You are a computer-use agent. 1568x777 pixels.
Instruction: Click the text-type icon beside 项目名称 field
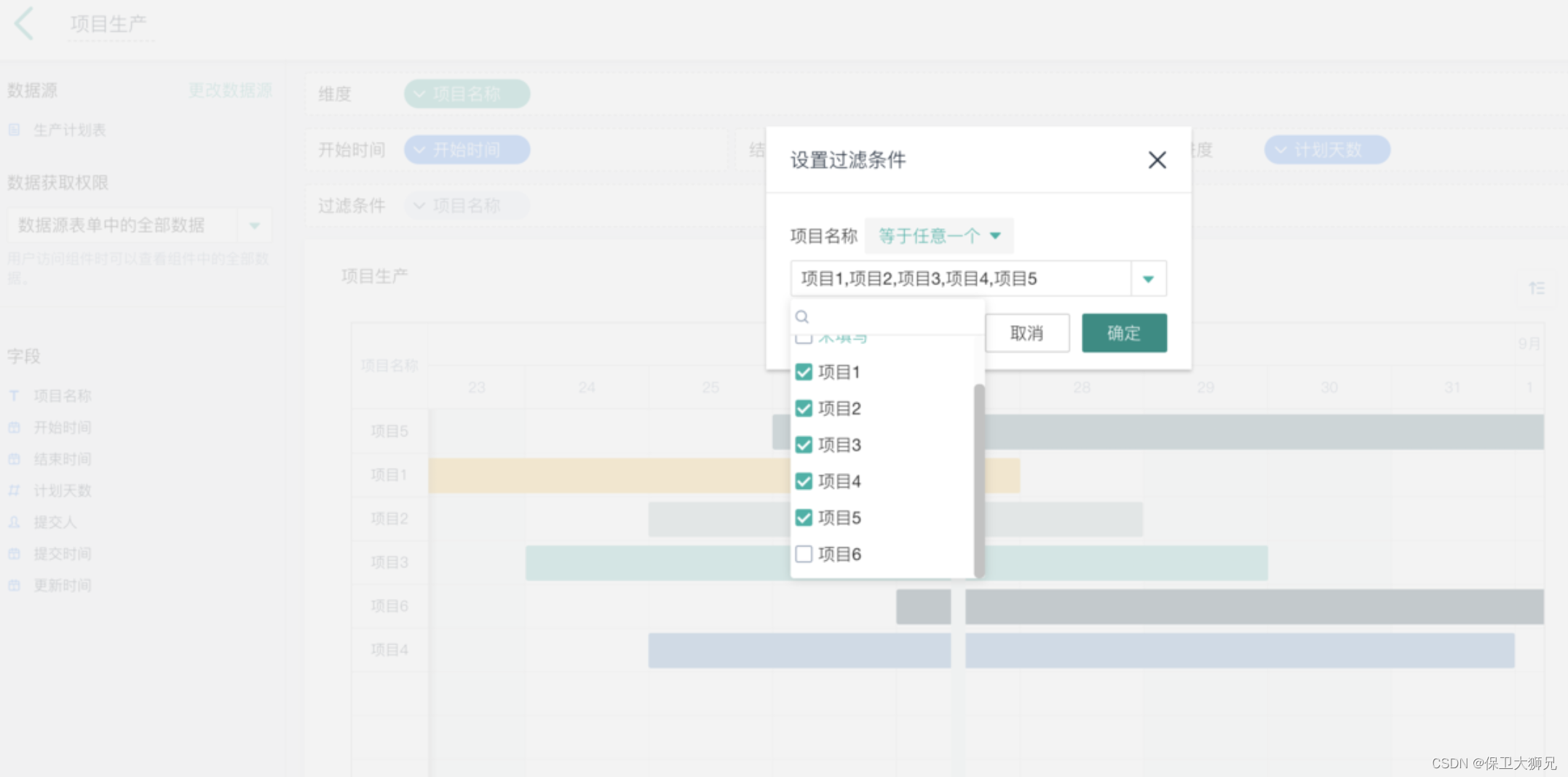(x=15, y=396)
